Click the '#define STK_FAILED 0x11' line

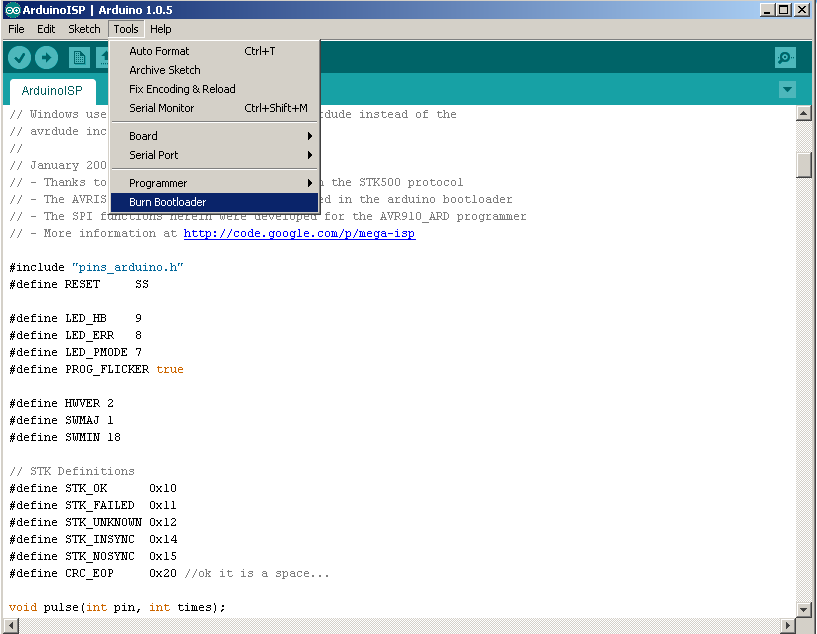(x=93, y=505)
